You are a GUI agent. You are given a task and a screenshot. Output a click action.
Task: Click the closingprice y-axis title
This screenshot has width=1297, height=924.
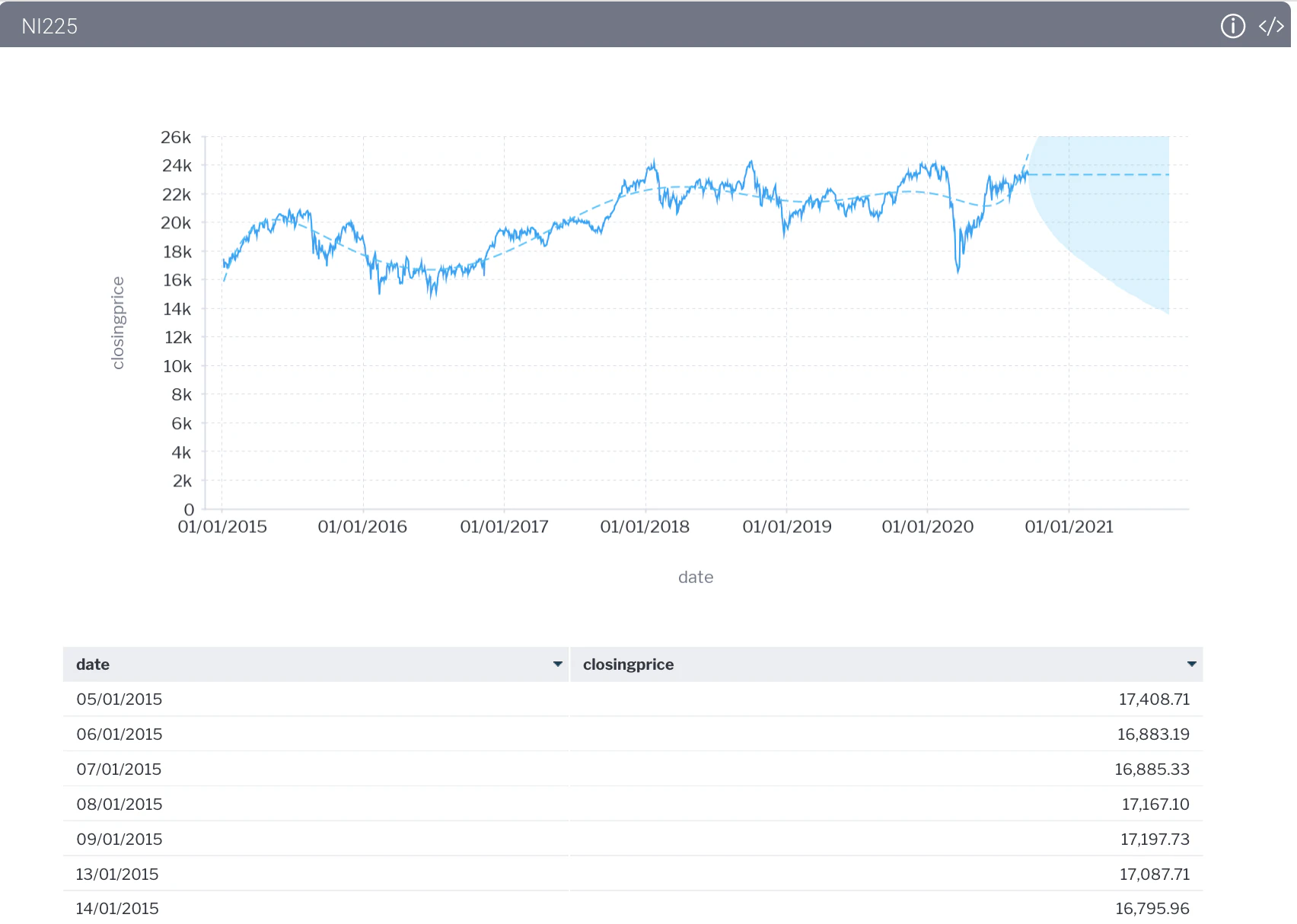[x=118, y=323]
